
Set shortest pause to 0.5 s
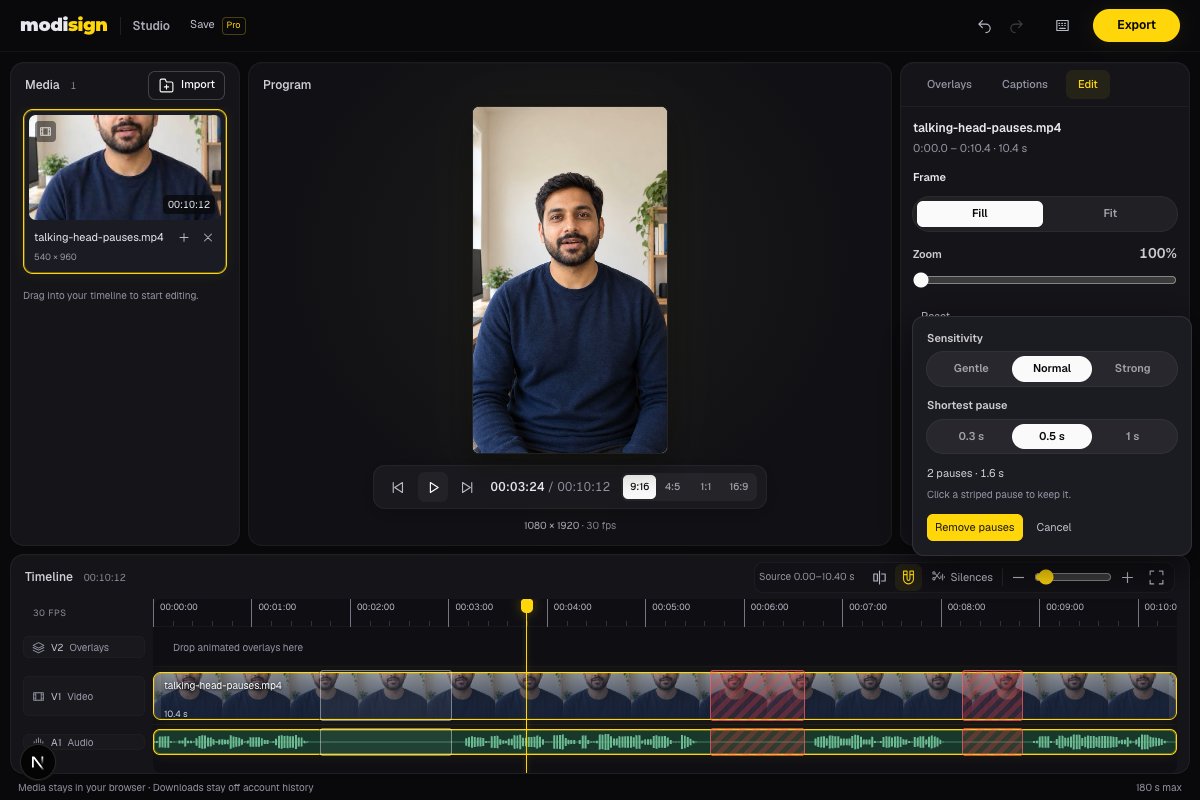click(x=1052, y=436)
